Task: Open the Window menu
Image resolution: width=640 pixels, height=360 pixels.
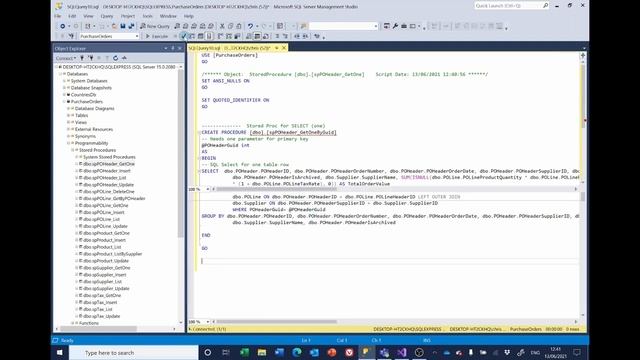Action: click(168, 16)
